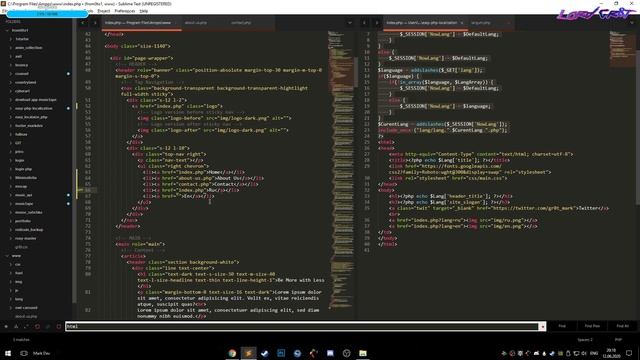Expand the owl-carousel folder under www
The image size is (640, 360).
(11, 308)
